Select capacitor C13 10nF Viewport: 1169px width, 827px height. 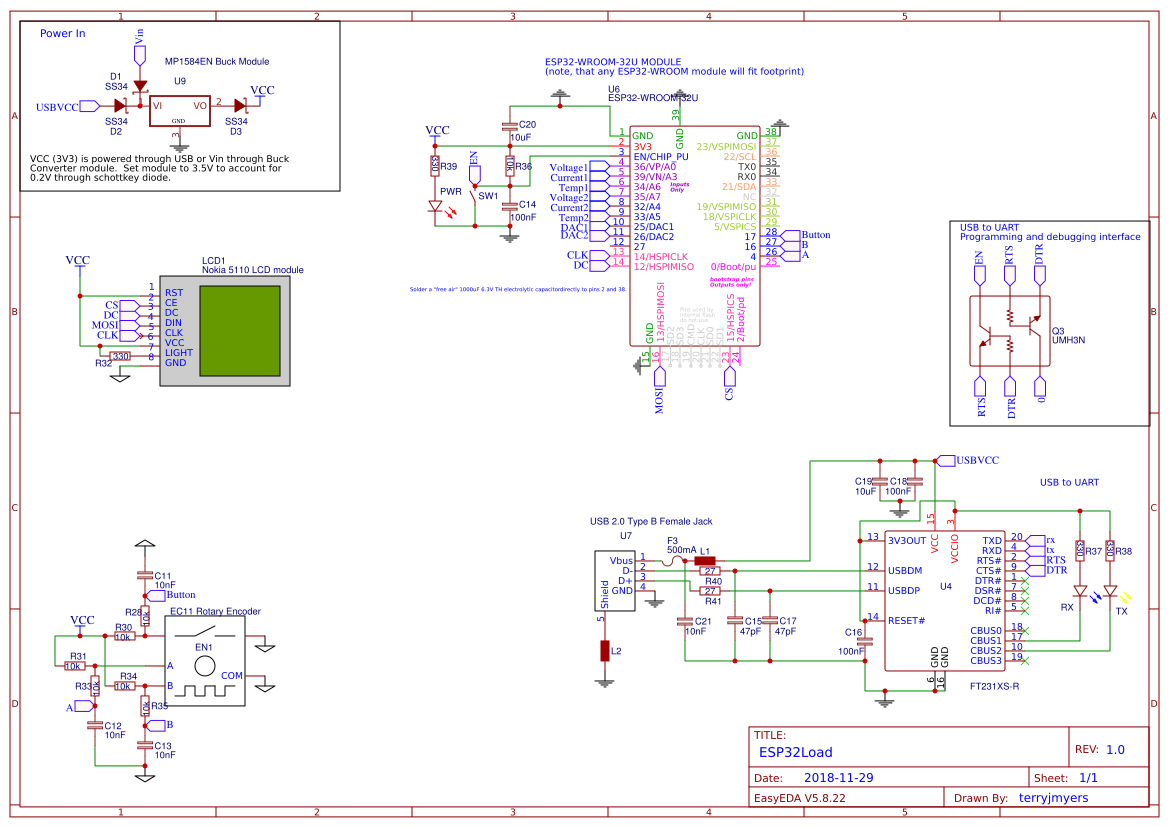pos(145,745)
